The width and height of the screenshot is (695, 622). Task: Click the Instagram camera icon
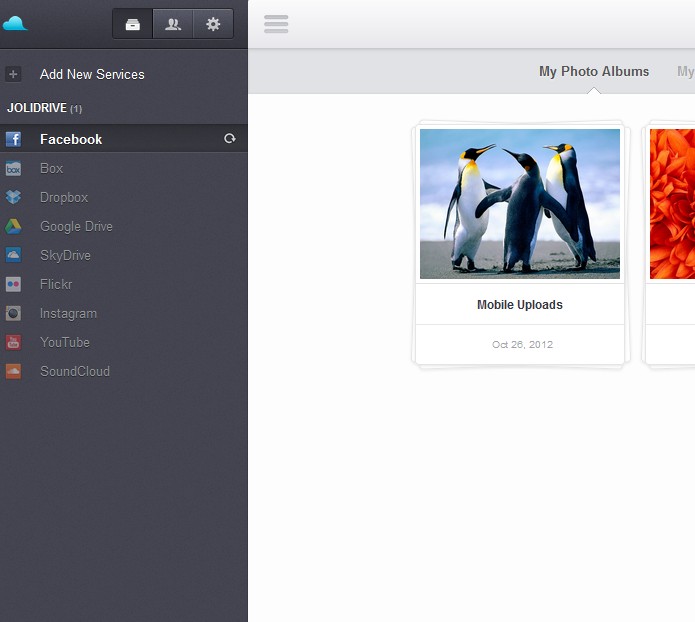[13, 313]
